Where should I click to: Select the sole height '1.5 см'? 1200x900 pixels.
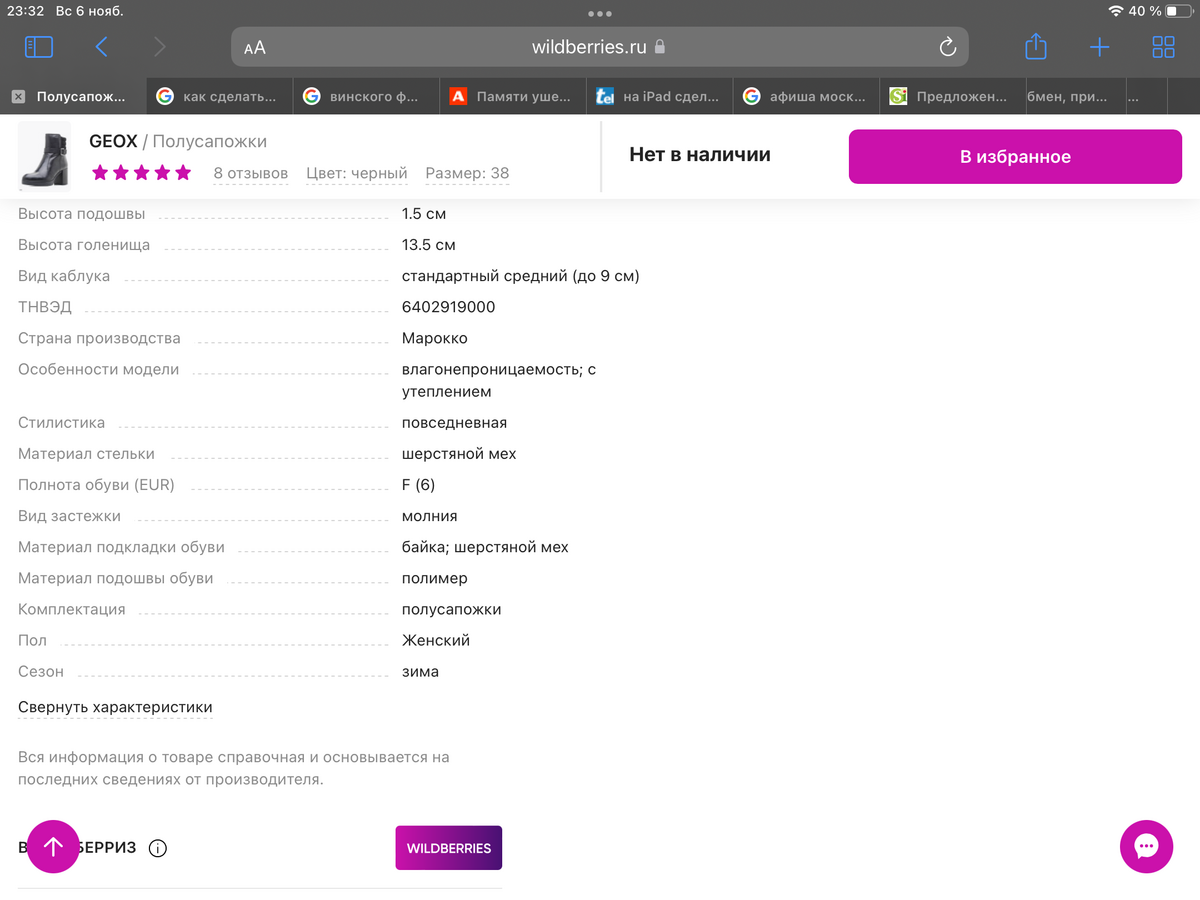click(x=424, y=214)
